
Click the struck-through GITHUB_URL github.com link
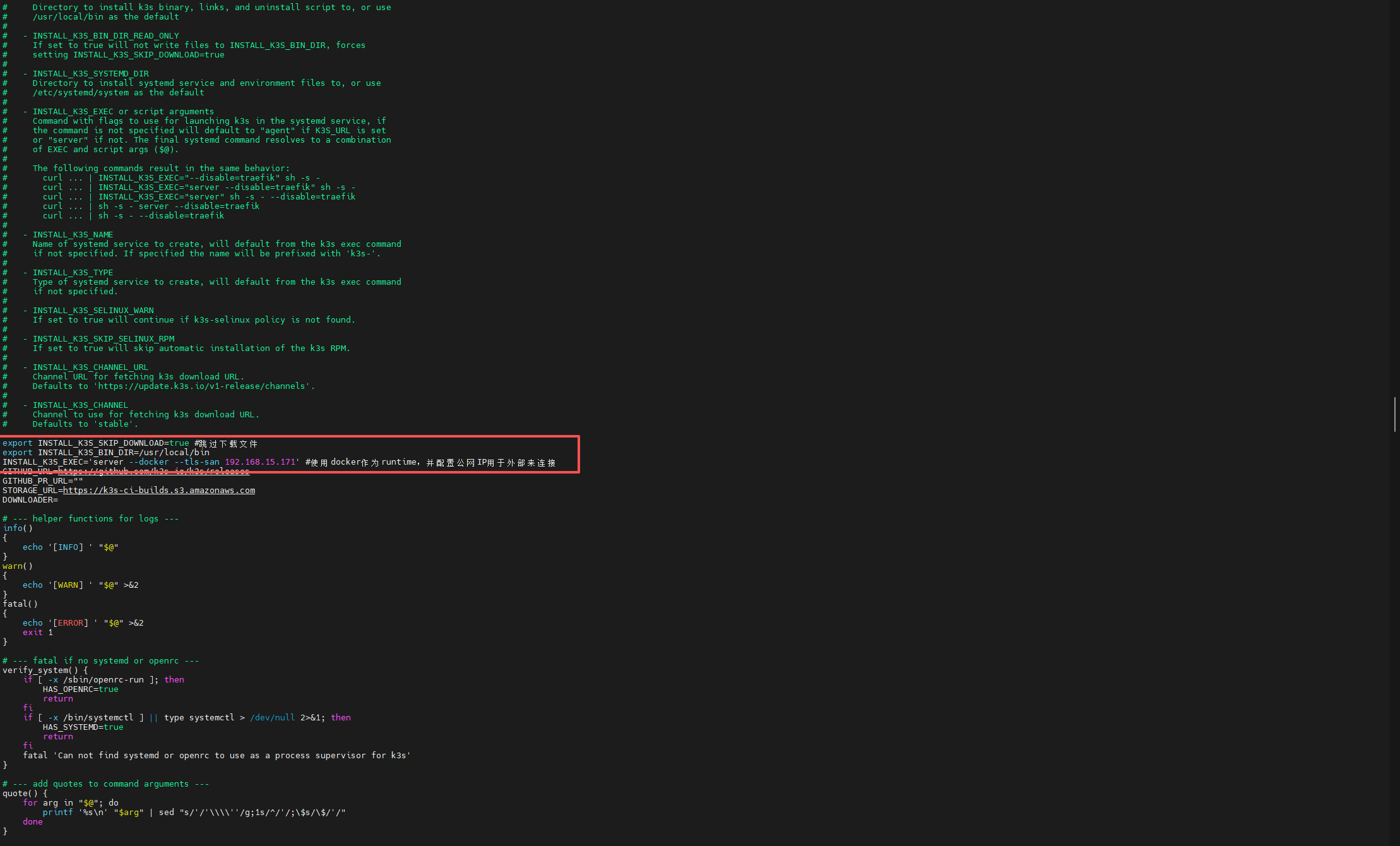(x=153, y=472)
